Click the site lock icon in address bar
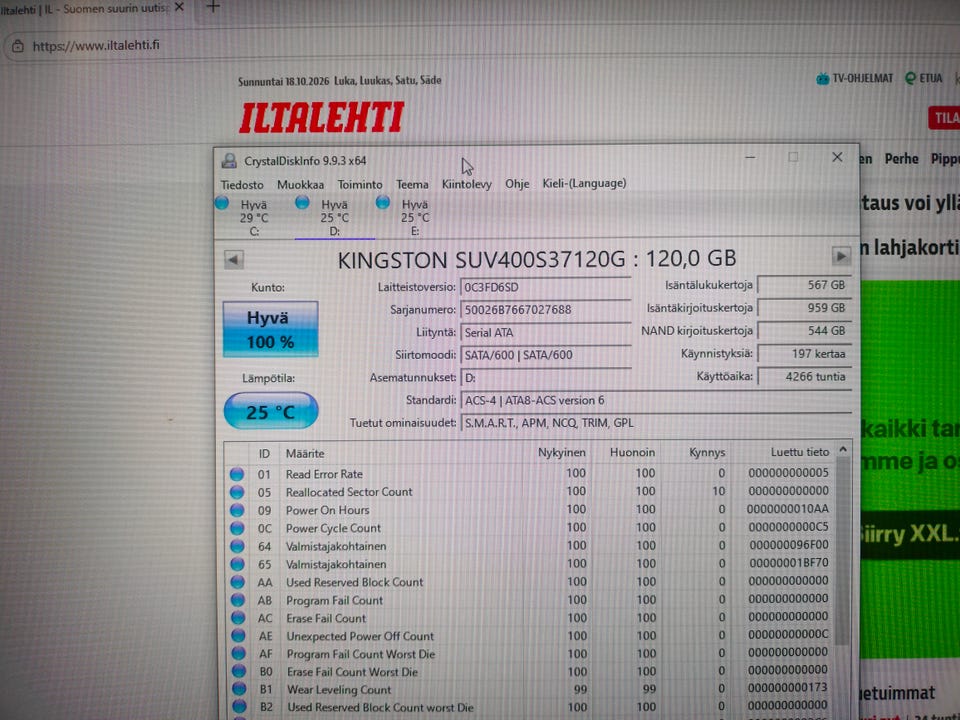Screen dimensions: 960x720 click(x=18, y=46)
